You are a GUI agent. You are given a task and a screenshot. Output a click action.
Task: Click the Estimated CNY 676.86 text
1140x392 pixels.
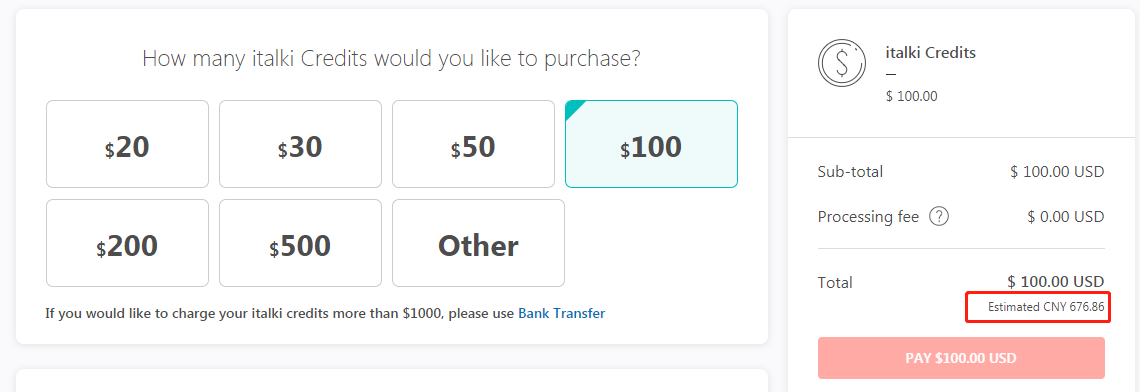point(1046,307)
